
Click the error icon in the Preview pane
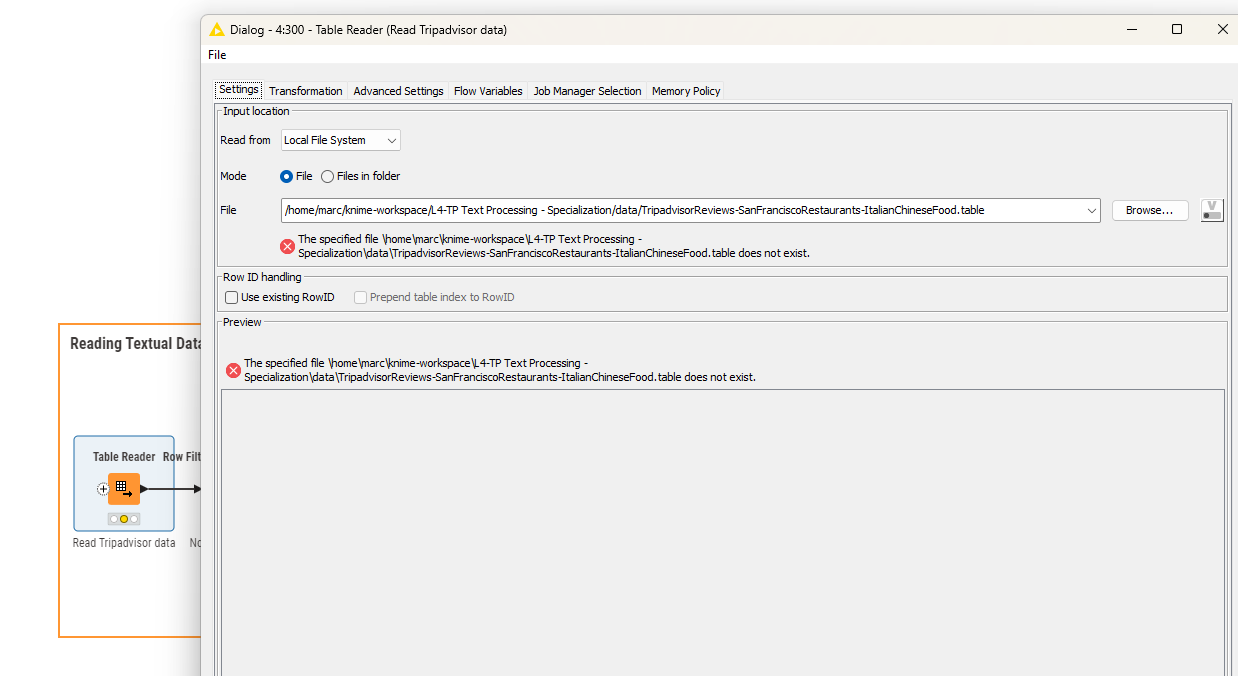(x=233, y=370)
